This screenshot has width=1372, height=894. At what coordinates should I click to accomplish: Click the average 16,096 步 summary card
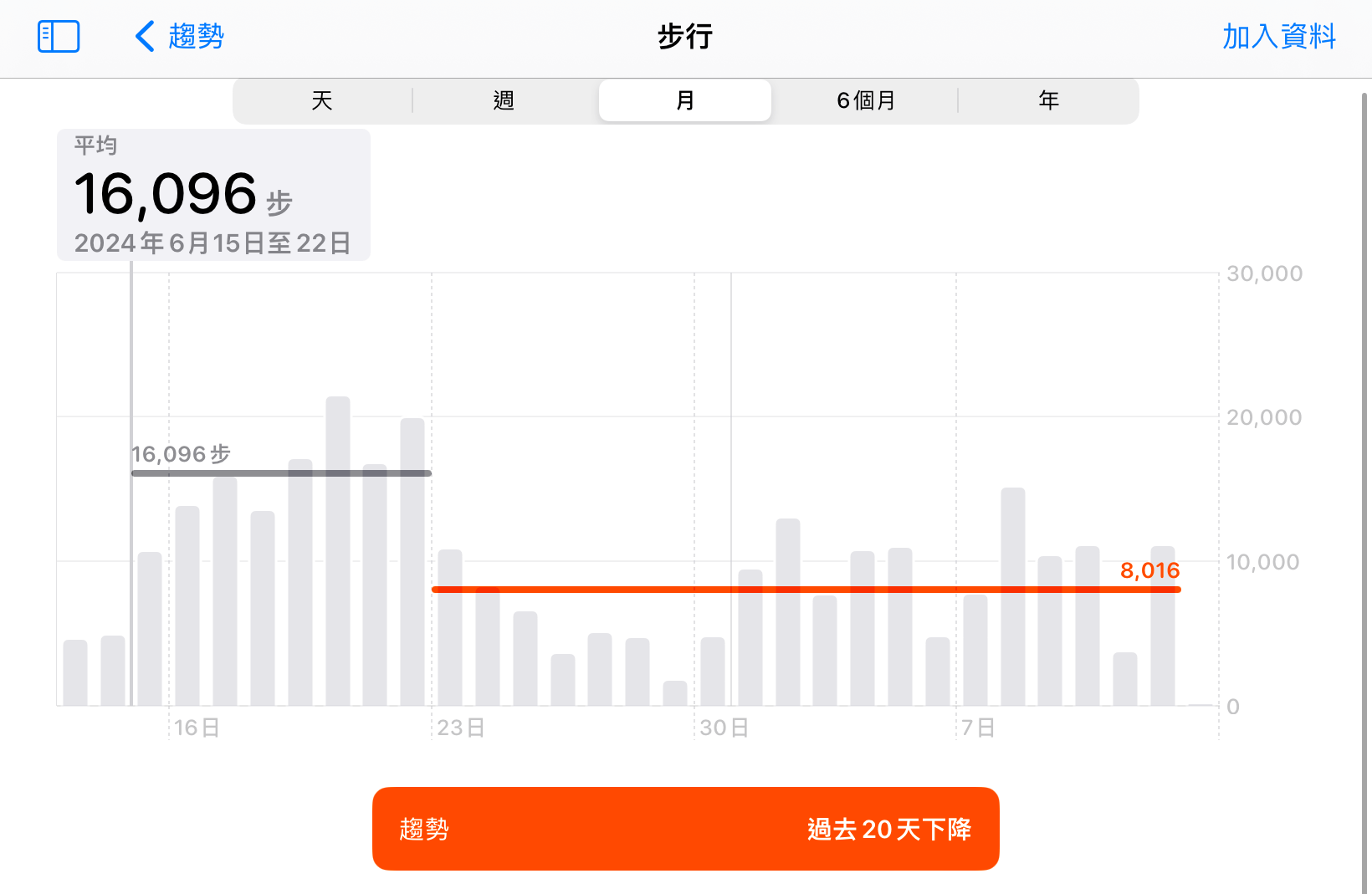coord(213,195)
